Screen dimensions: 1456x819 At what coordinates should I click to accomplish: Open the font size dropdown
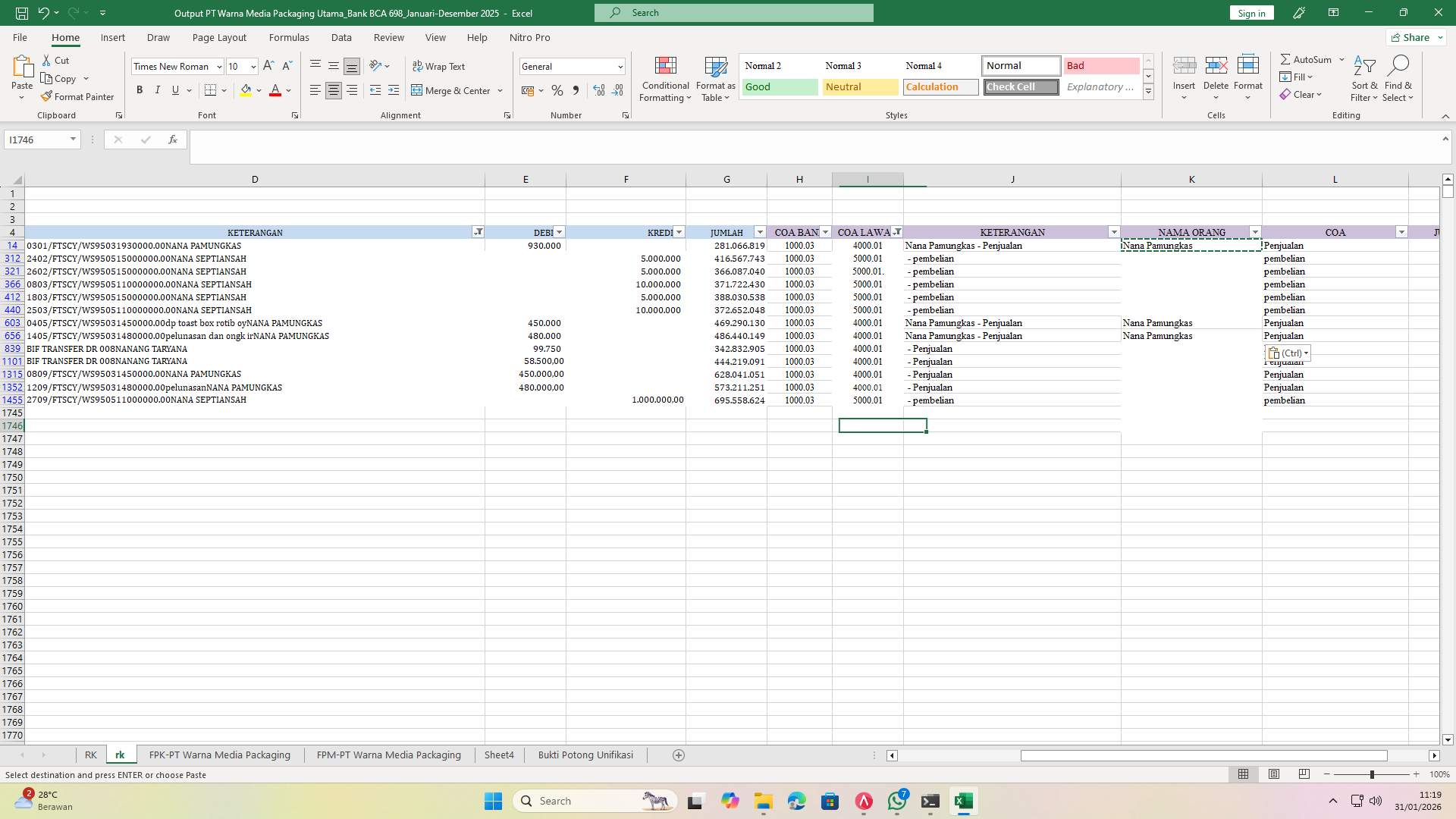[x=251, y=66]
